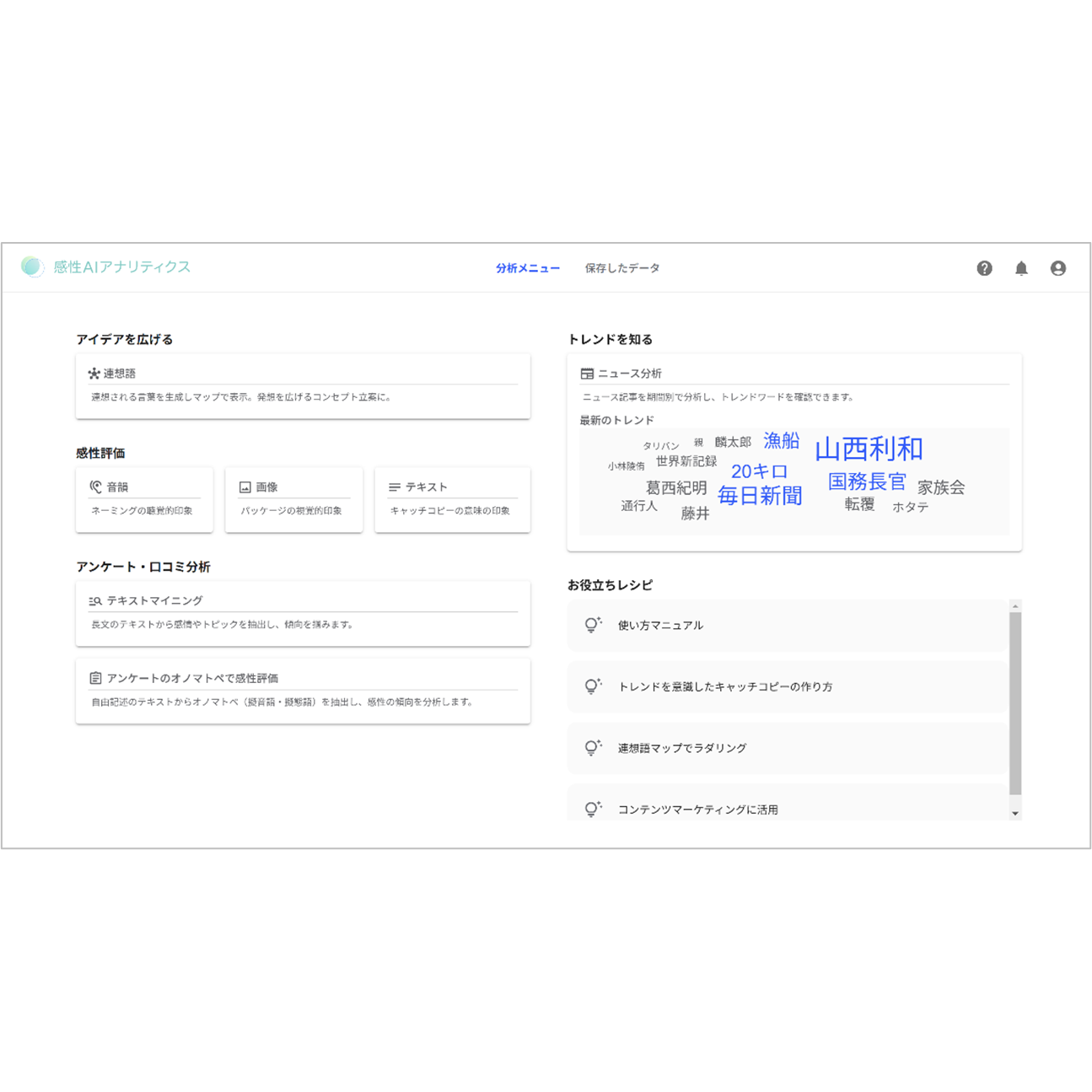Open the user account icon
The image size is (1092, 1092).
pos(1057,268)
